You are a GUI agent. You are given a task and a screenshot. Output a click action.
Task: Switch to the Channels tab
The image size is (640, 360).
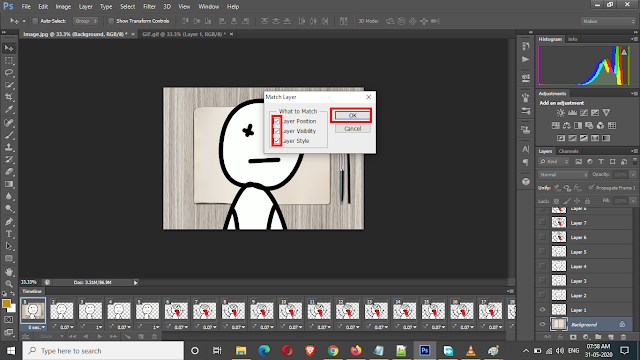[568, 151]
